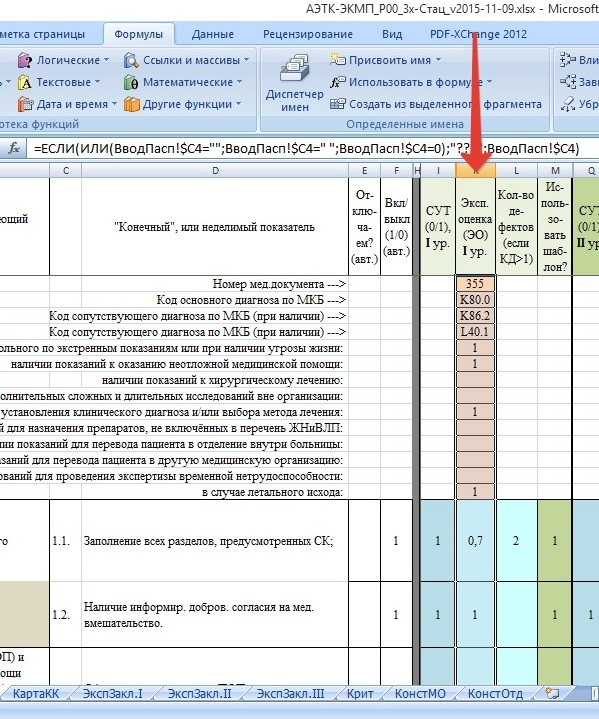Expand the Ссылки и массивы dropdown arrow
599x719 pixels.
click(x=246, y=60)
